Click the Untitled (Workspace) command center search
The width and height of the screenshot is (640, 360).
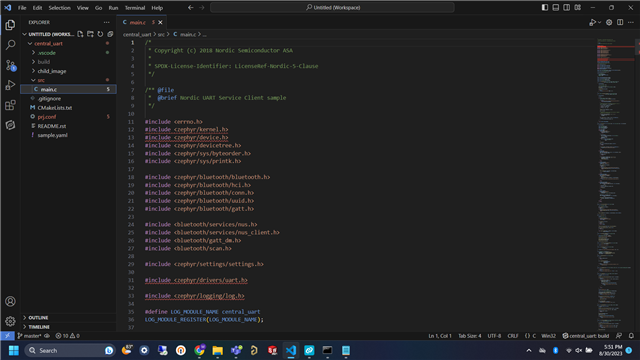(332, 7)
